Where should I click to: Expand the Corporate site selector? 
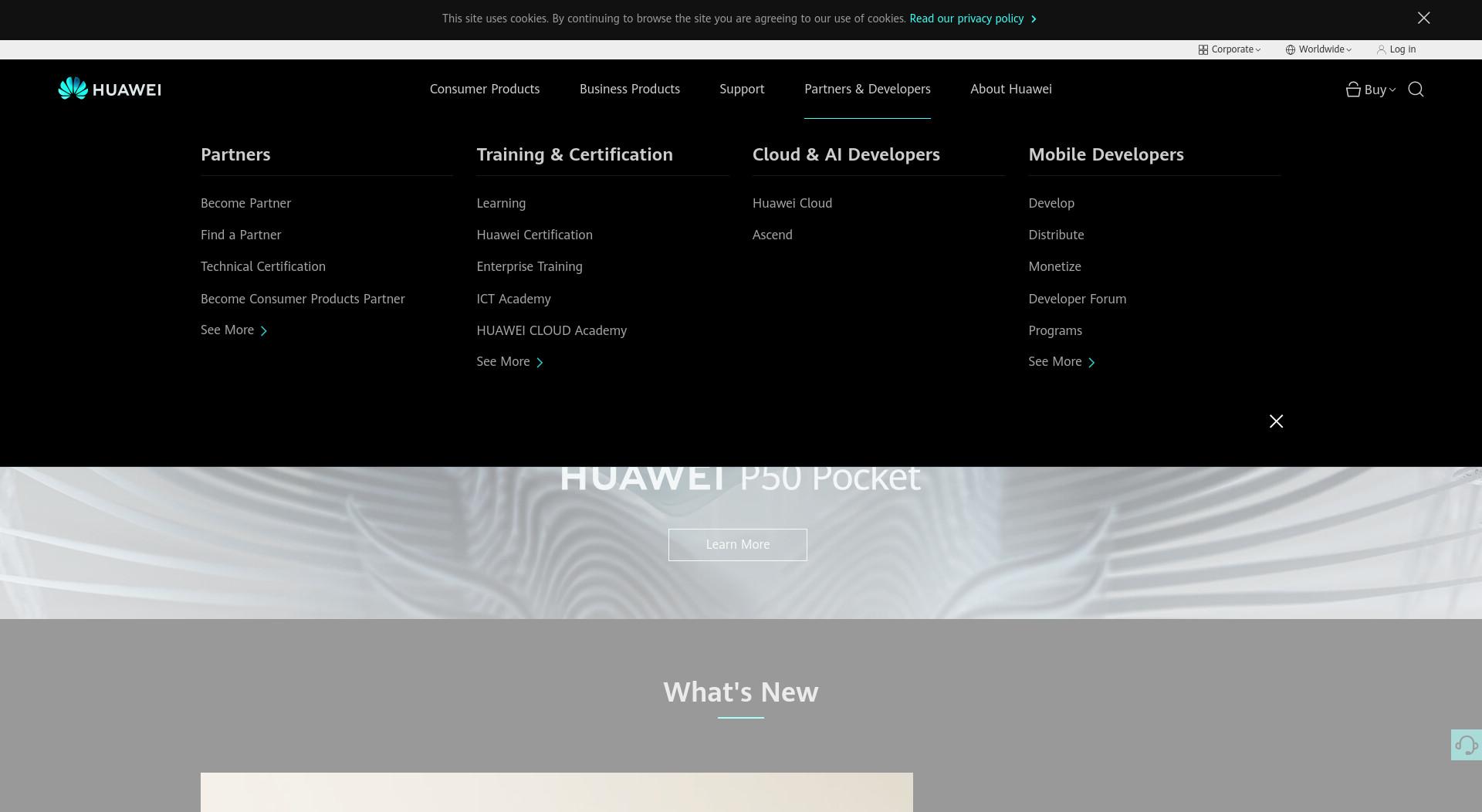coord(1229,49)
